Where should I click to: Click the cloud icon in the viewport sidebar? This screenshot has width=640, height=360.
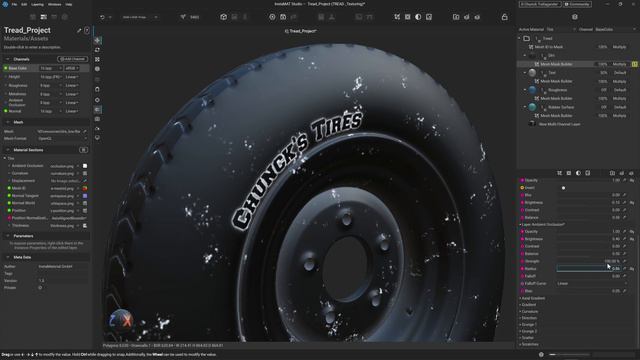98,129
